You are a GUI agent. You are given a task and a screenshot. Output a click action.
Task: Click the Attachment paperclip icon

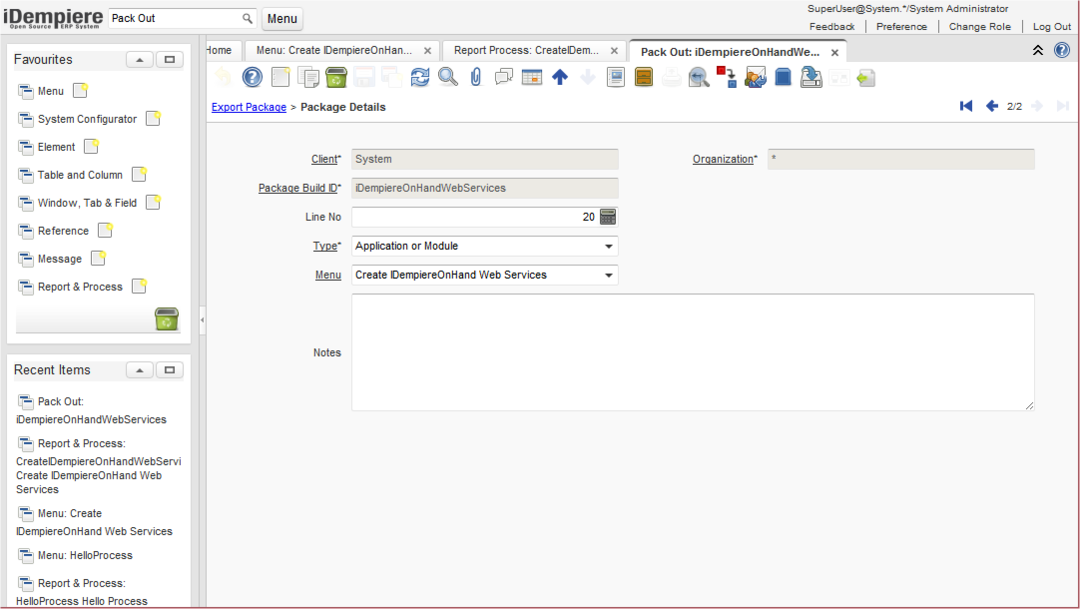(x=476, y=77)
